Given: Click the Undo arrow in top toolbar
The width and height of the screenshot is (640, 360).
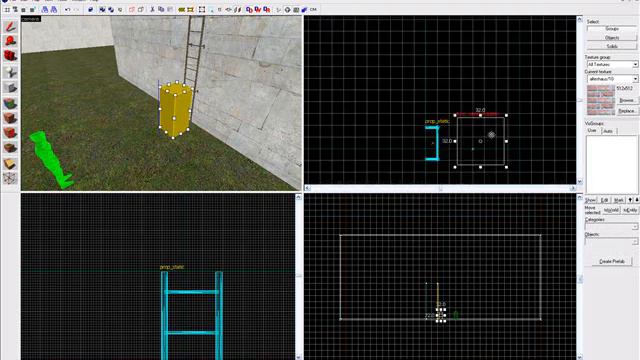Looking at the screenshot, I should [x=67, y=9].
